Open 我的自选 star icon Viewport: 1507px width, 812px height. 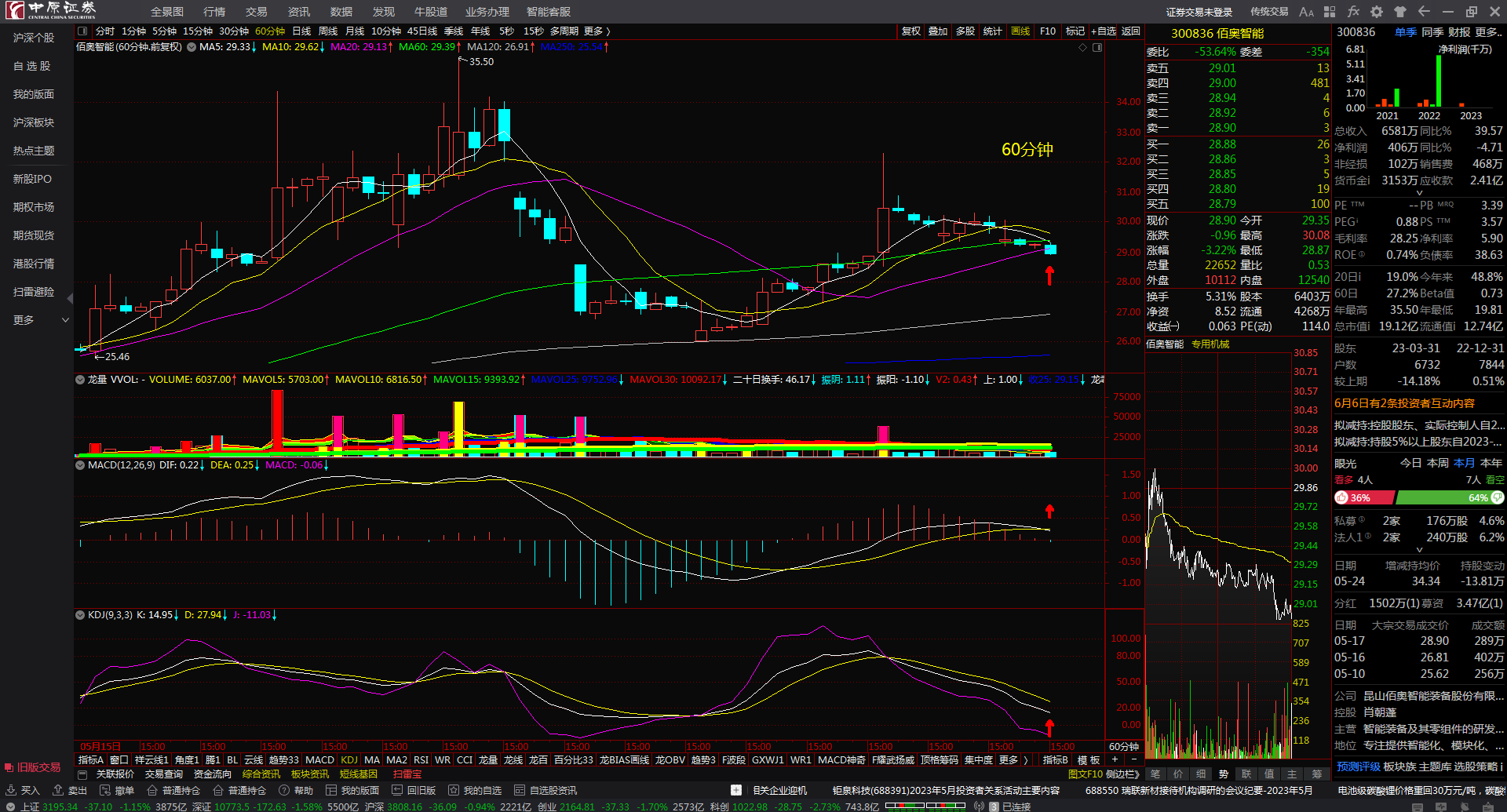pos(454,790)
